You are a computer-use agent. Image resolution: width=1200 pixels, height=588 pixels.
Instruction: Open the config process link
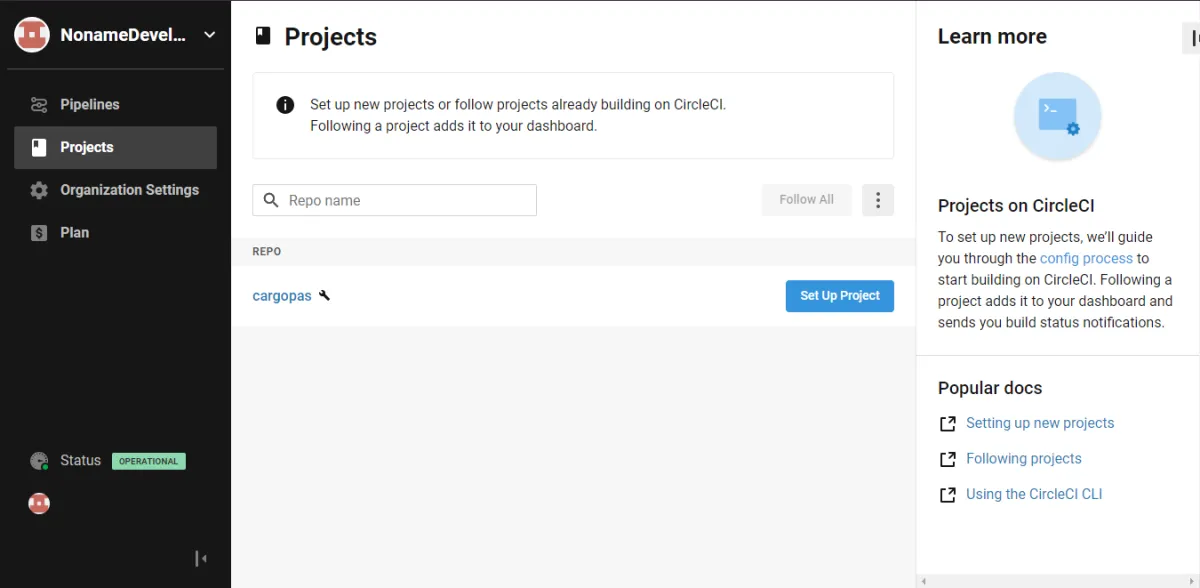[1086, 258]
